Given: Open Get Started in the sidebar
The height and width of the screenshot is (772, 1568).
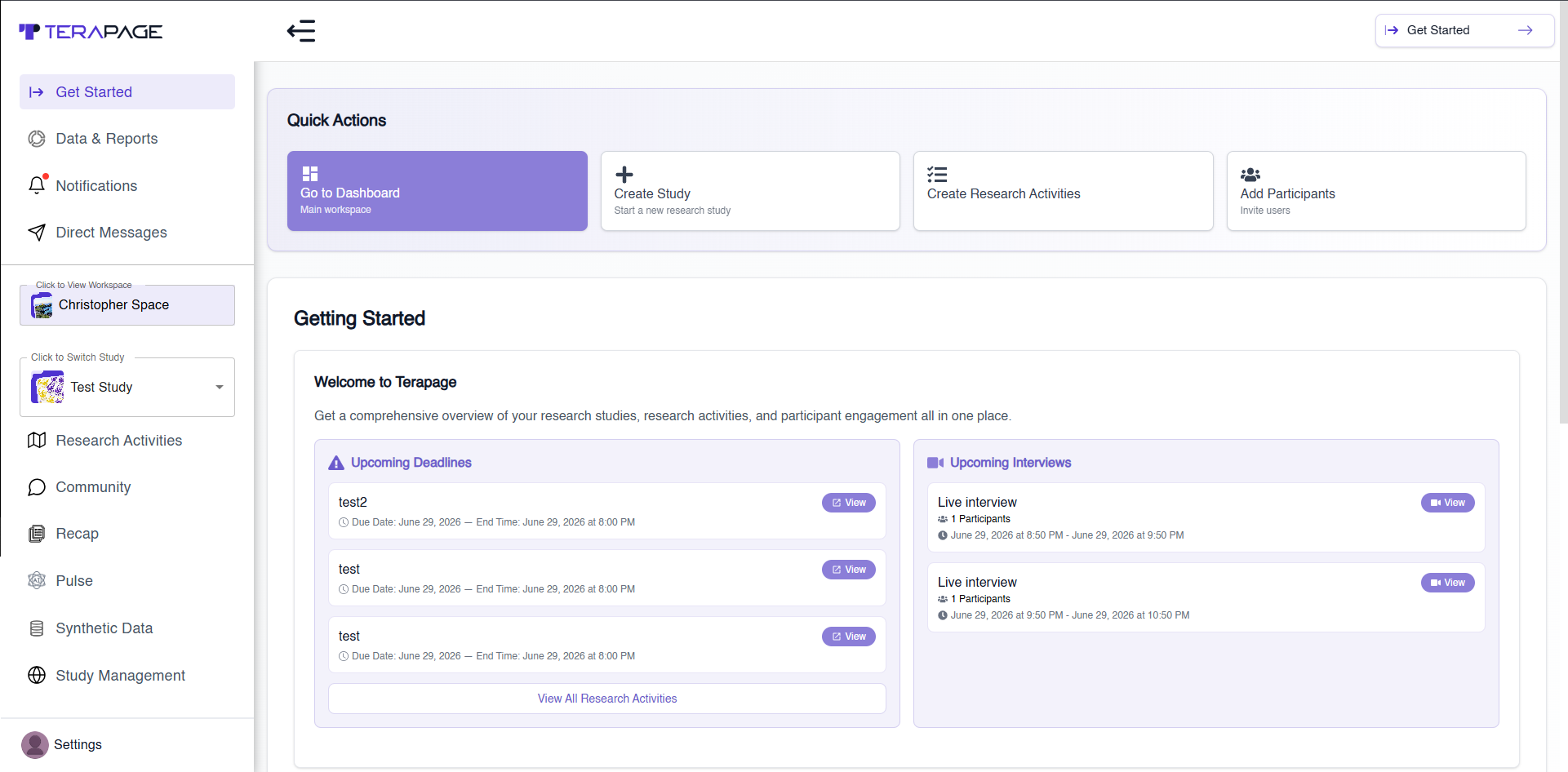Looking at the screenshot, I should pyautogui.click(x=127, y=92).
